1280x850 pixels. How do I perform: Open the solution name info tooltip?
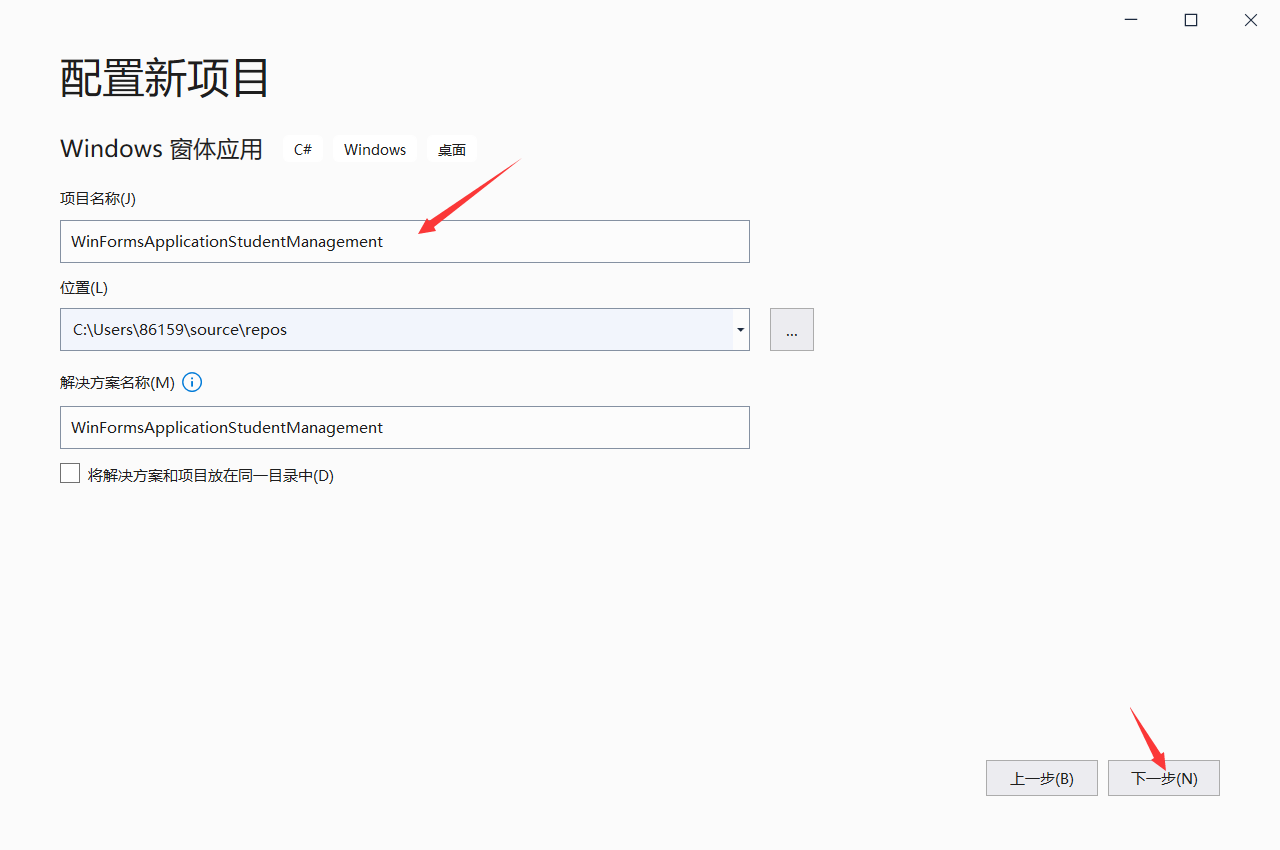coord(191,381)
